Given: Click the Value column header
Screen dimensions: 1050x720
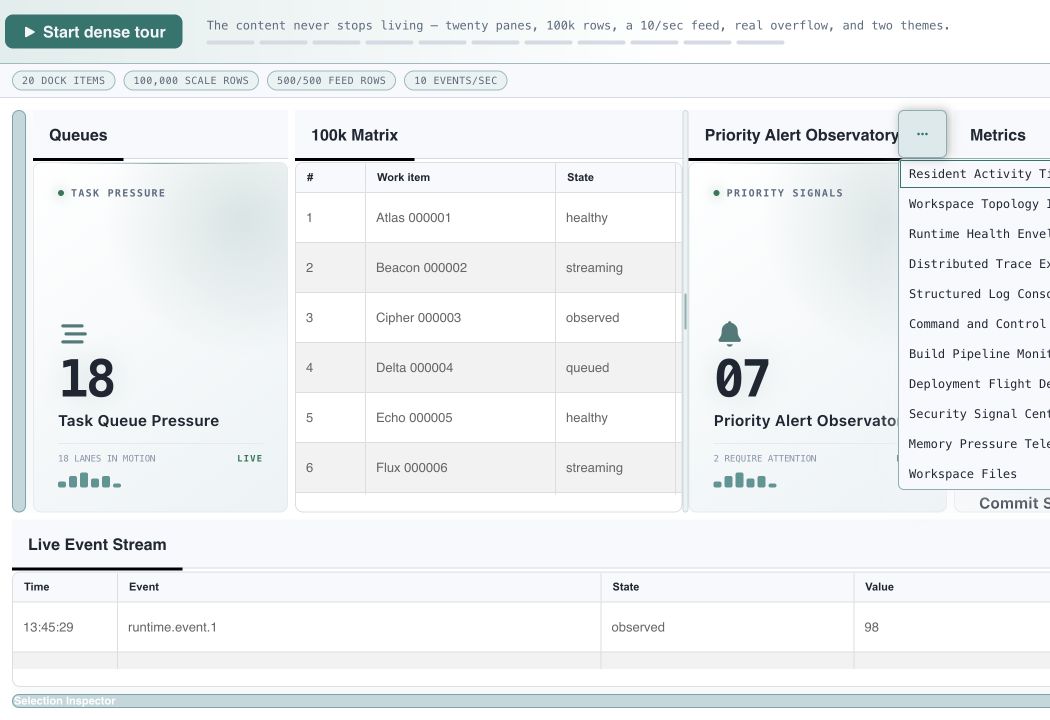Looking at the screenshot, I should tap(952, 587).
